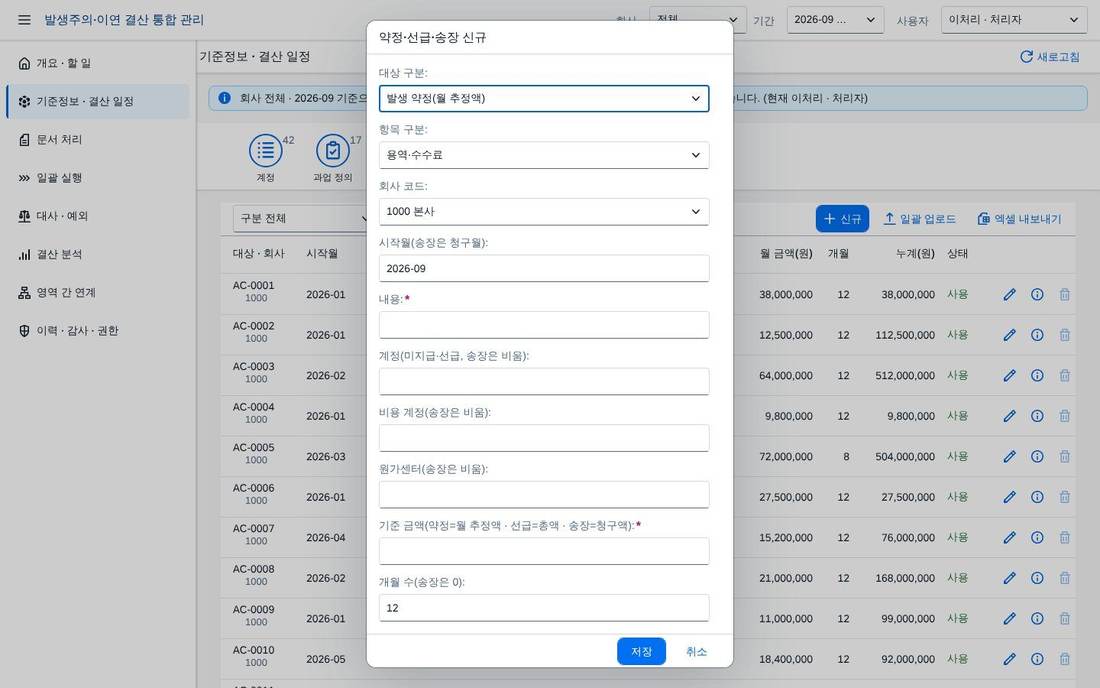Click the info icon for row AC-0001
This screenshot has width=1100, height=688.
[1037, 295]
